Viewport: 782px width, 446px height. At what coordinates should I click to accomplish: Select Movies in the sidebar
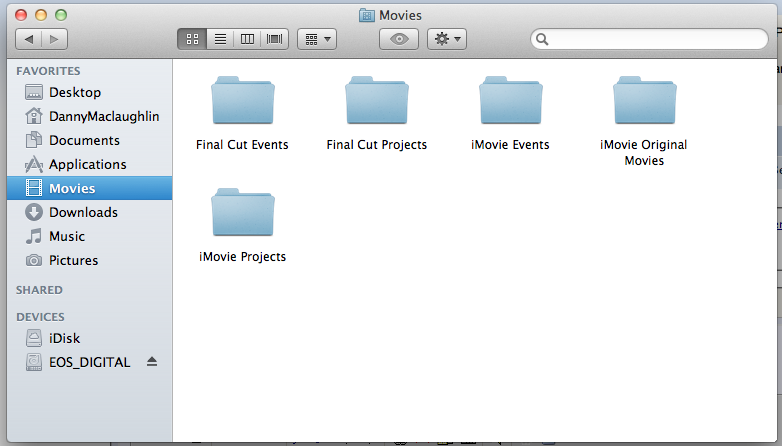click(x=90, y=188)
